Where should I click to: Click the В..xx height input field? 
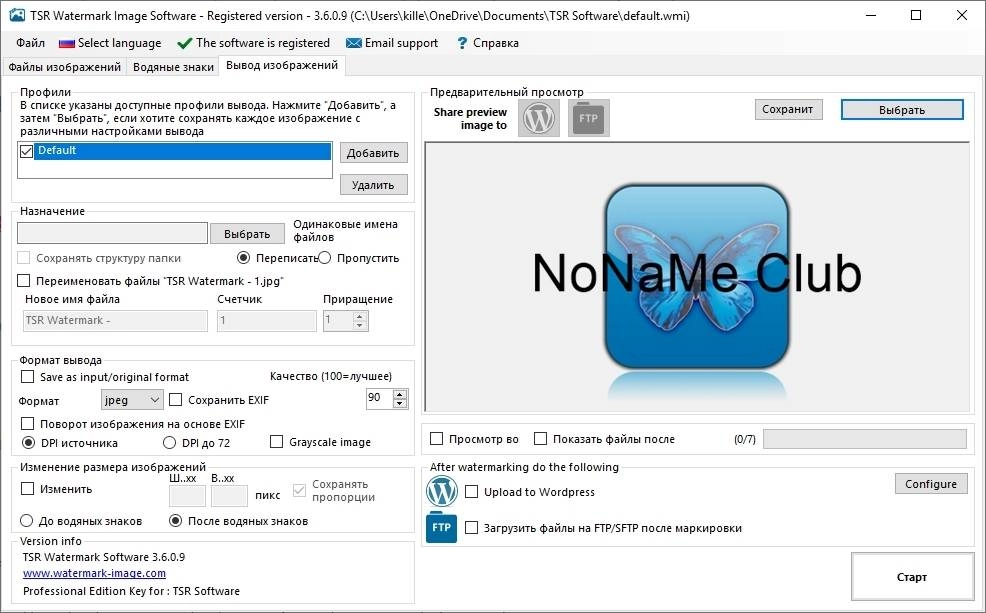(x=230, y=496)
